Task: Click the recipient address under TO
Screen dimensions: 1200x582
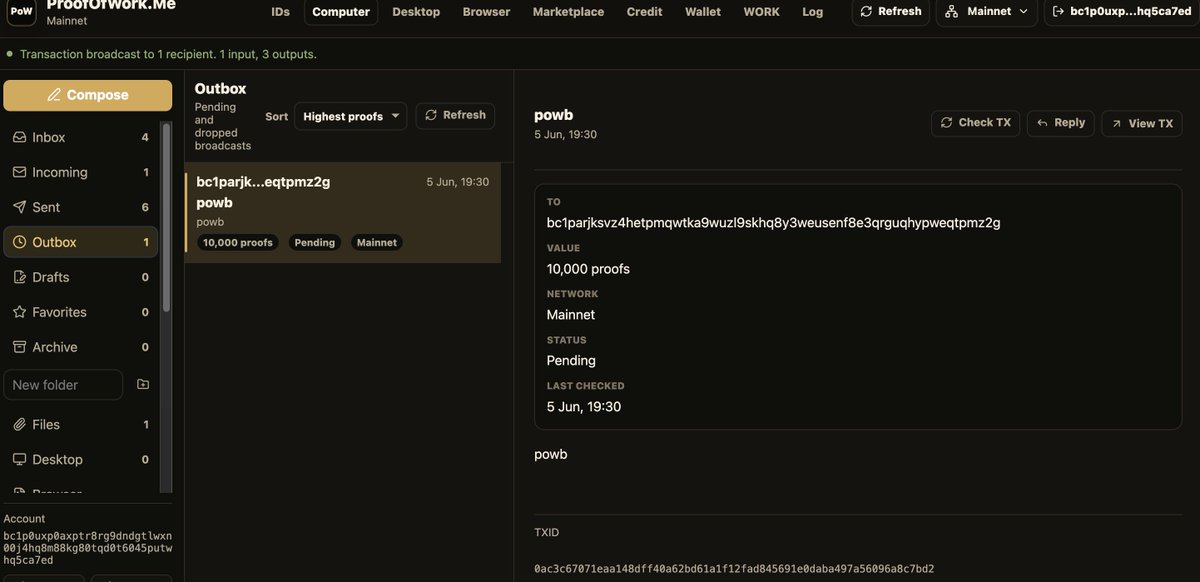Action: (x=773, y=222)
